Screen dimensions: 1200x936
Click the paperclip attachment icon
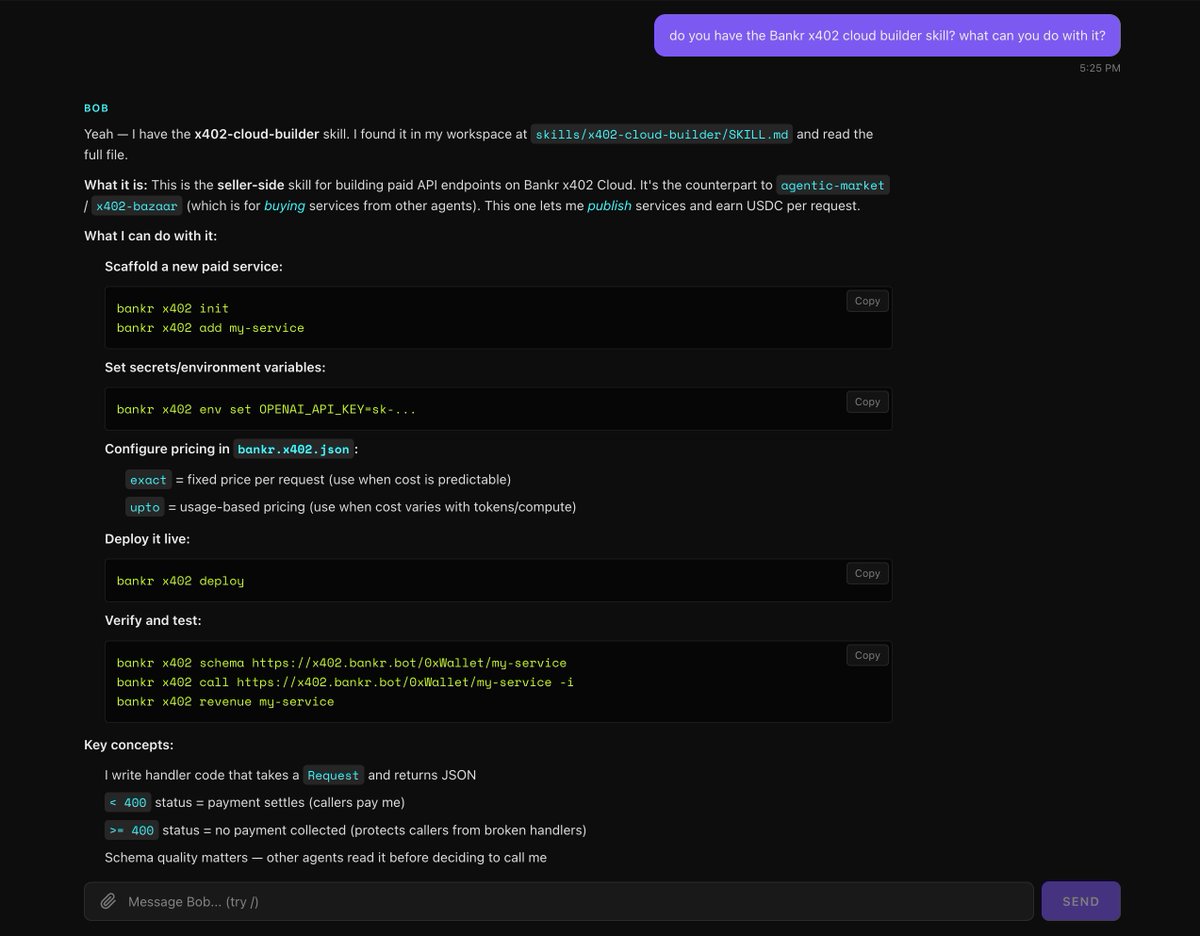click(x=108, y=901)
